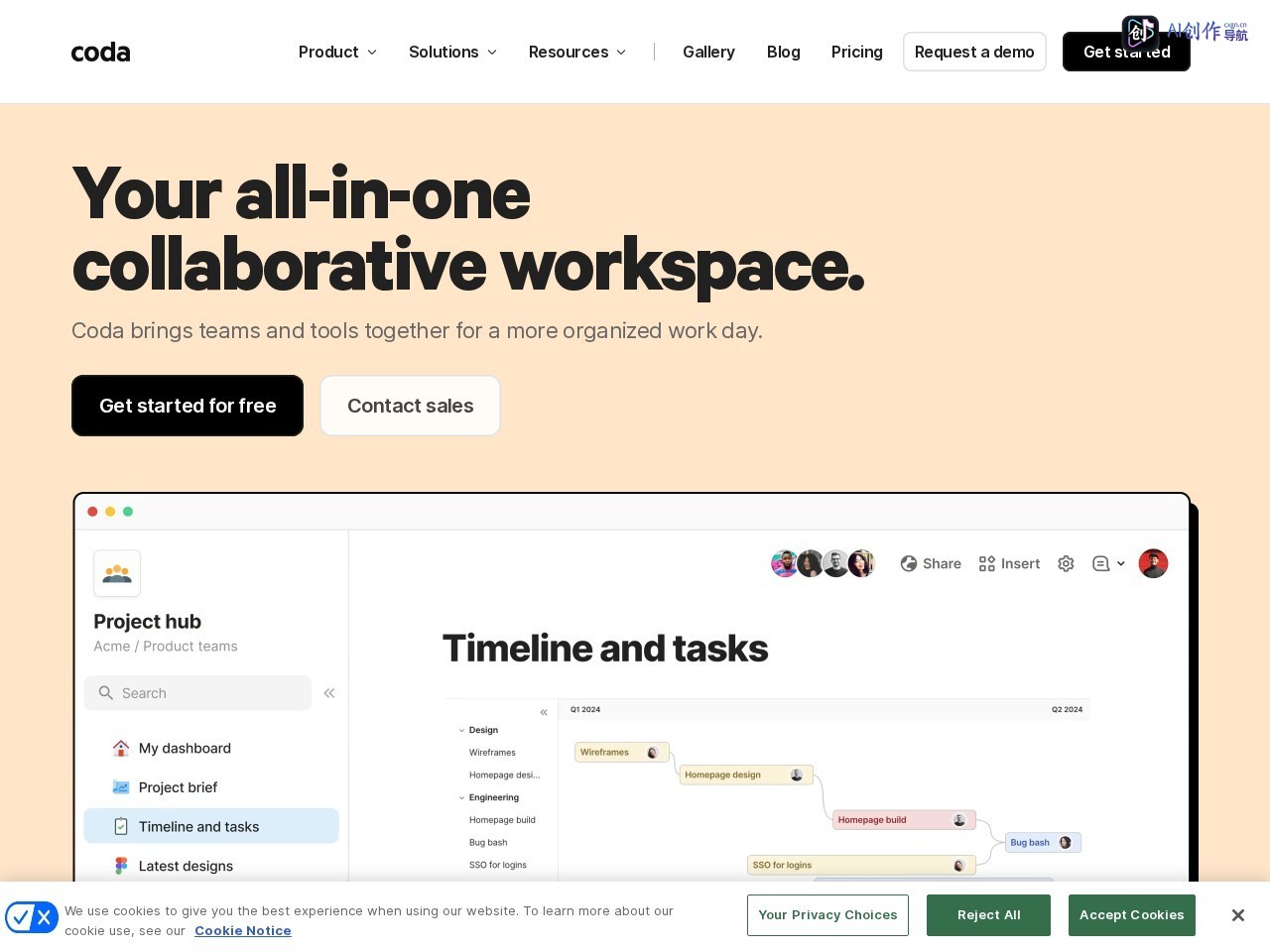This screenshot has height=952, width=1270.
Task: Click the Share globe icon
Action: [x=908, y=563]
